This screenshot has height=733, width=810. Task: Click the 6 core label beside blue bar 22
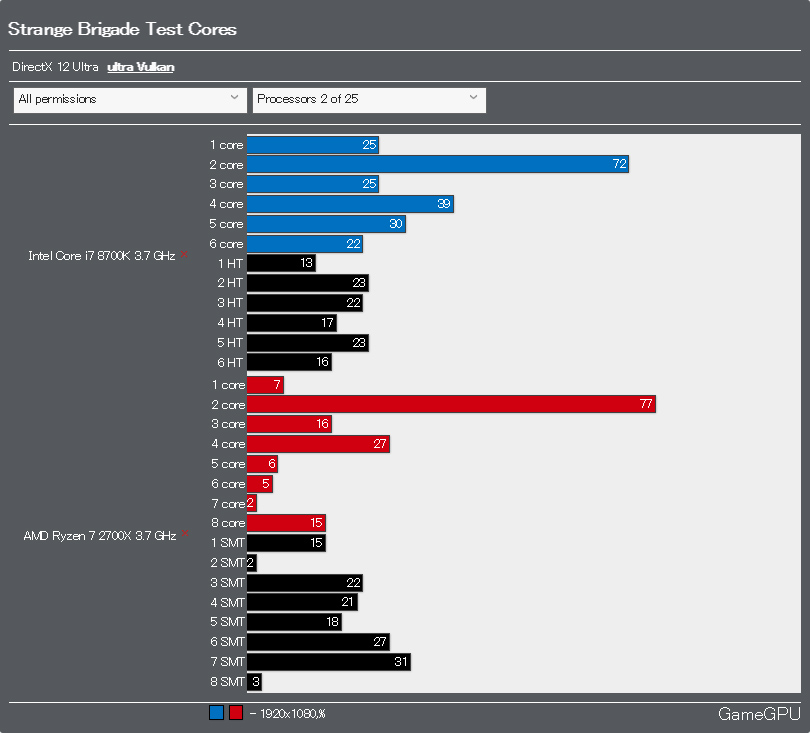[226, 244]
